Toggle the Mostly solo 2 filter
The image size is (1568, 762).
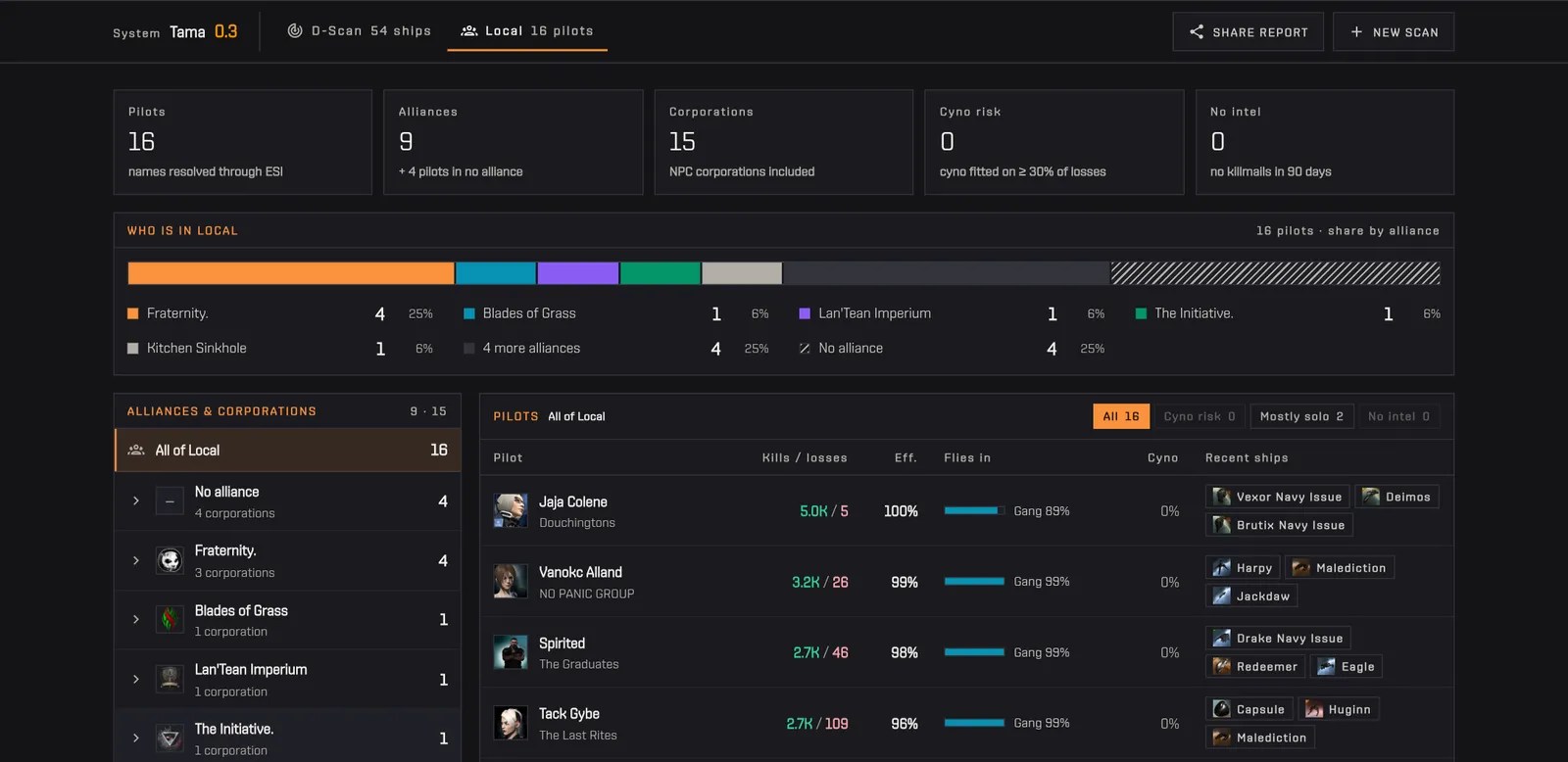pos(1301,416)
